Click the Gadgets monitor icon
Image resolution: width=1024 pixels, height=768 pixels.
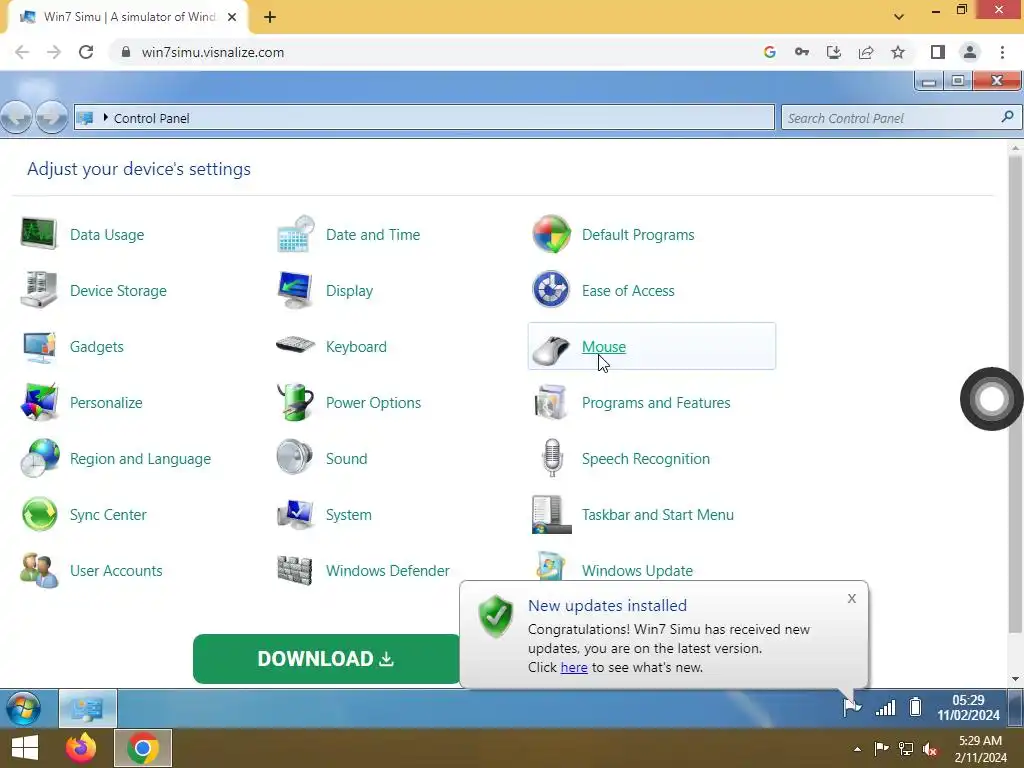39,346
